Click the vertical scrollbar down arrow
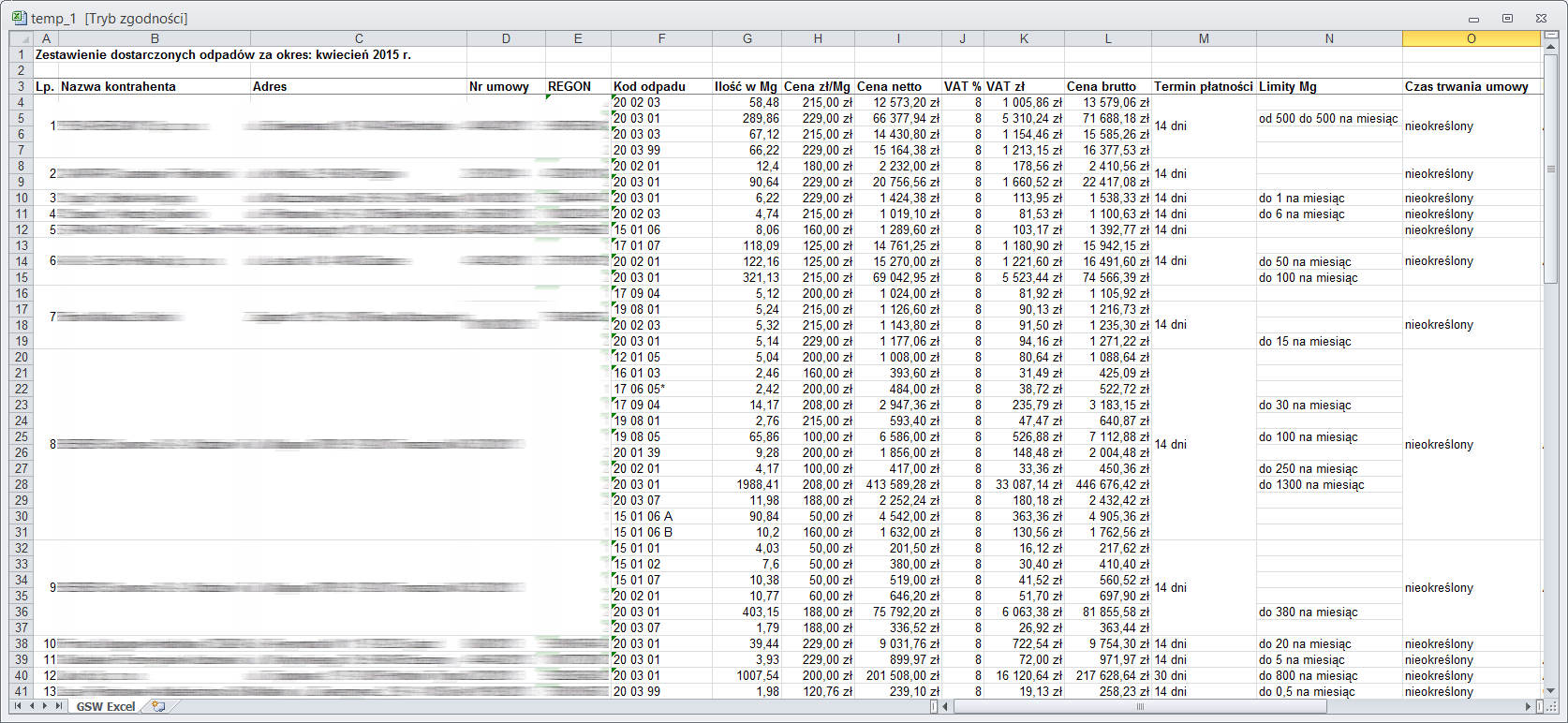Screen dimensions: 1568x723 coord(1550,690)
